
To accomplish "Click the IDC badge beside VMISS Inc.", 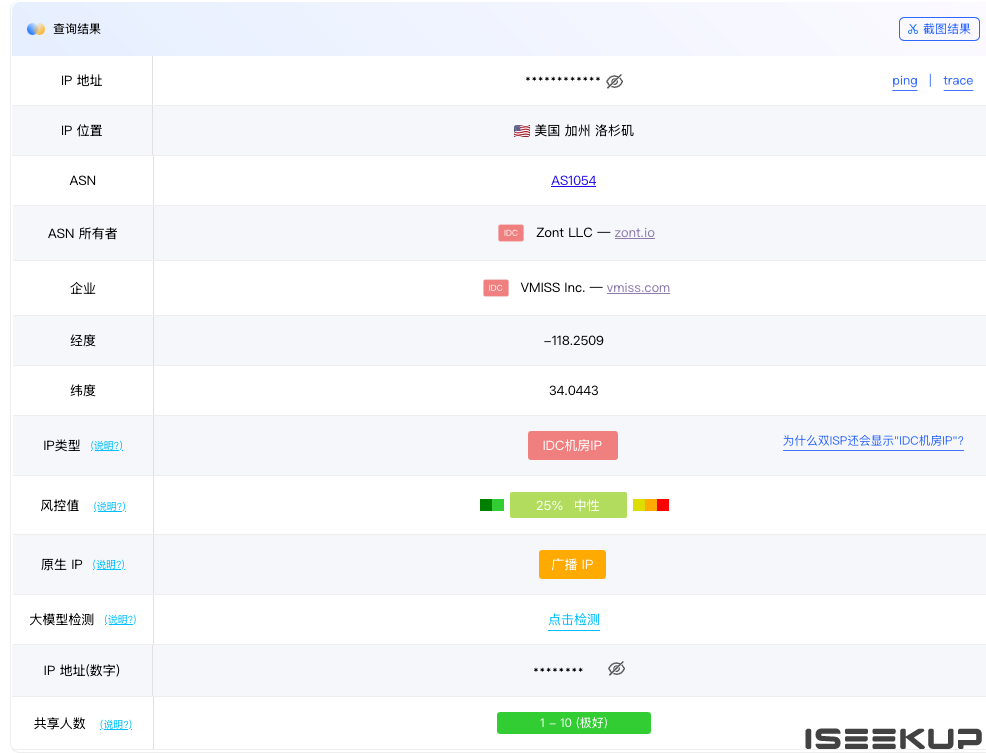I will click(496, 288).
